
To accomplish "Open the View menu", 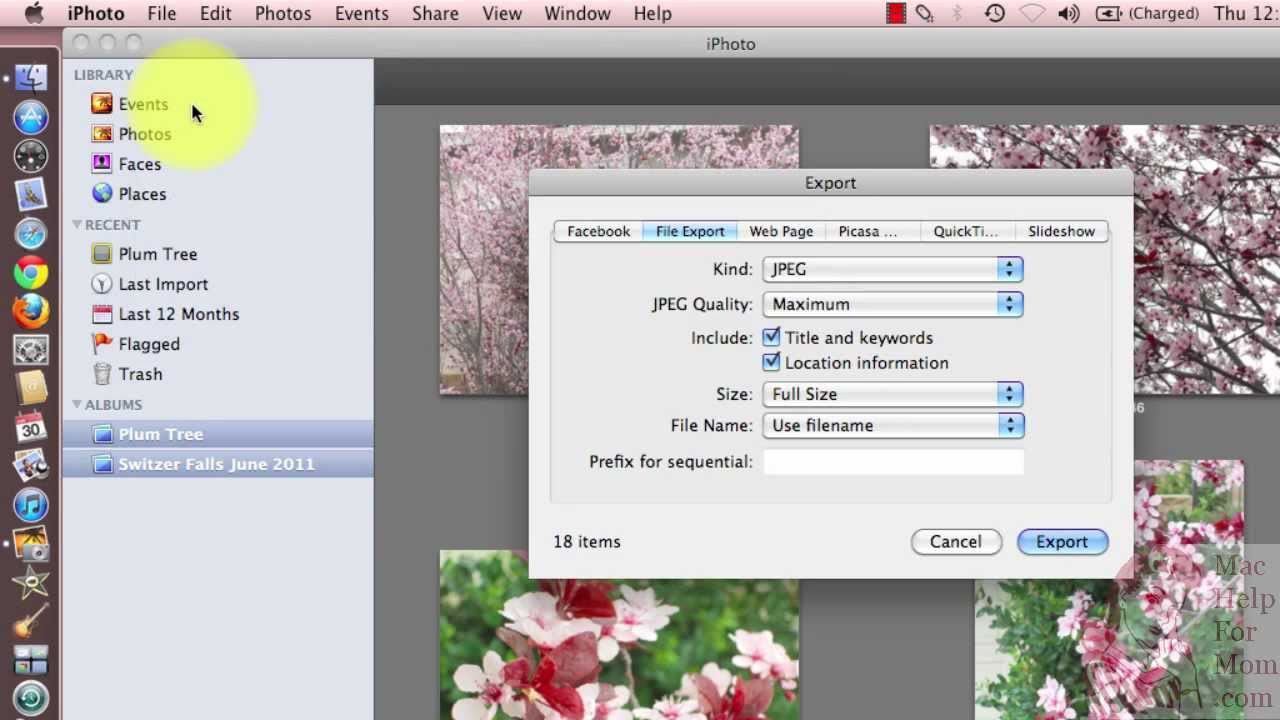I will coord(502,13).
